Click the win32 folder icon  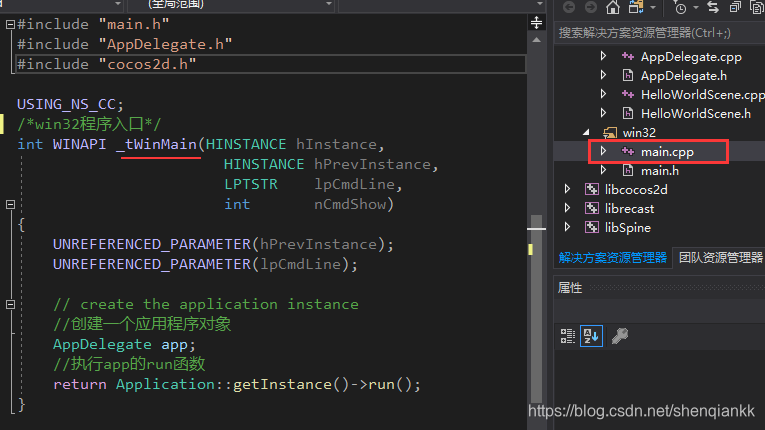tap(610, 132)
